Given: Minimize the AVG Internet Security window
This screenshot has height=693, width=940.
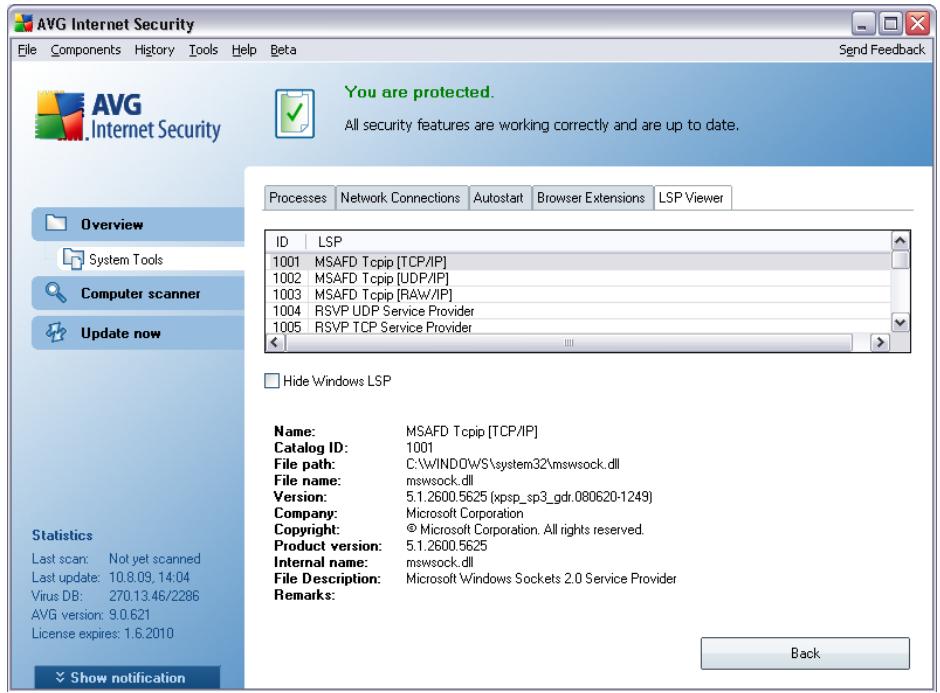Looking at the screenshot, I should 863,24.
